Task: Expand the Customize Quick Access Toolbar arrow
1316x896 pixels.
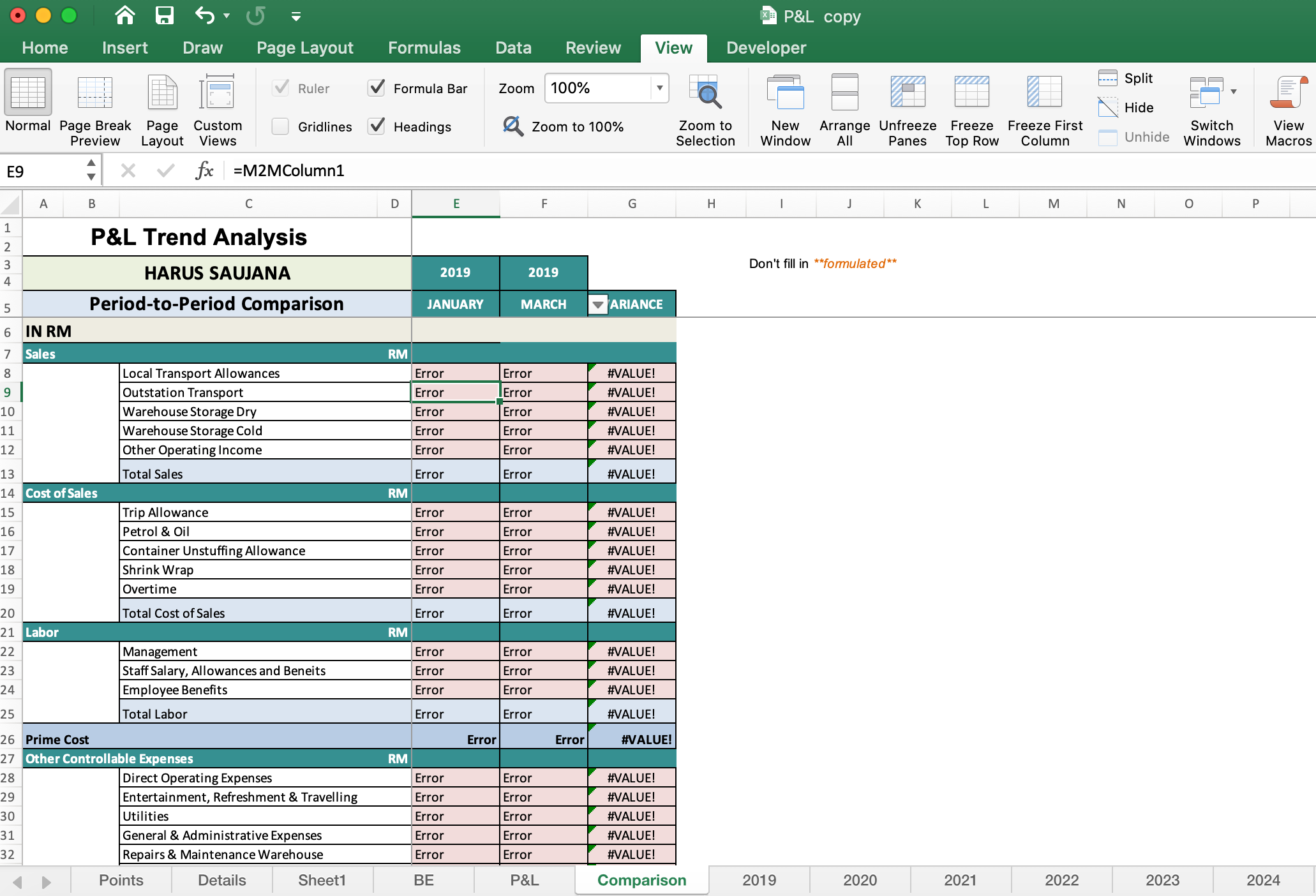Action: point(295,17)
